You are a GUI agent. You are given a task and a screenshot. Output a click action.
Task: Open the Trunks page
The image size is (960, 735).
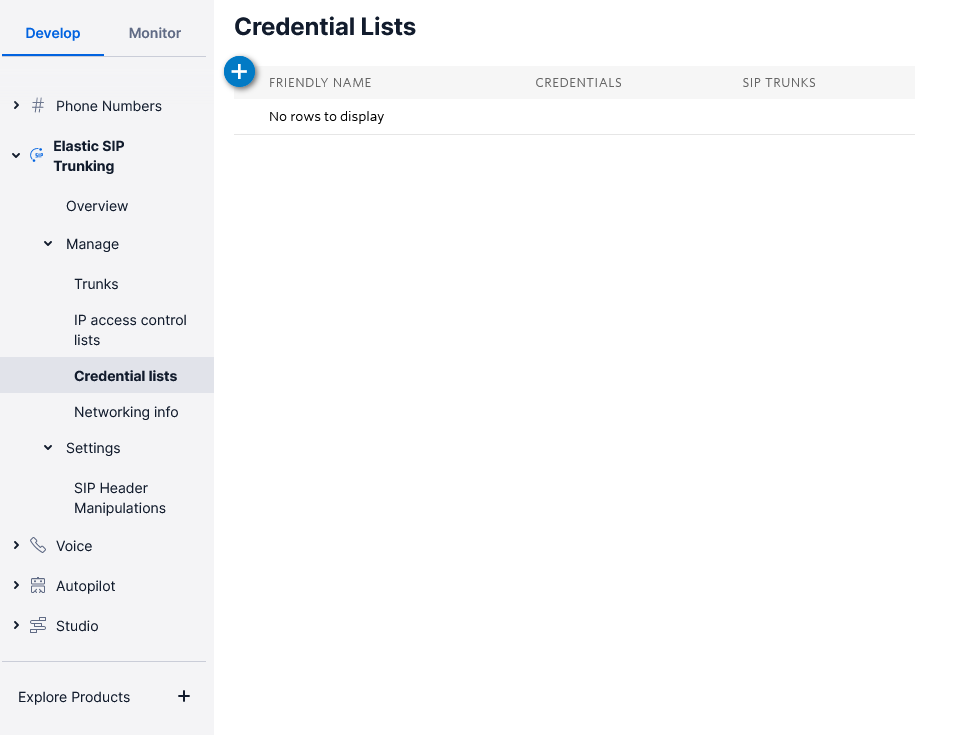96,284
